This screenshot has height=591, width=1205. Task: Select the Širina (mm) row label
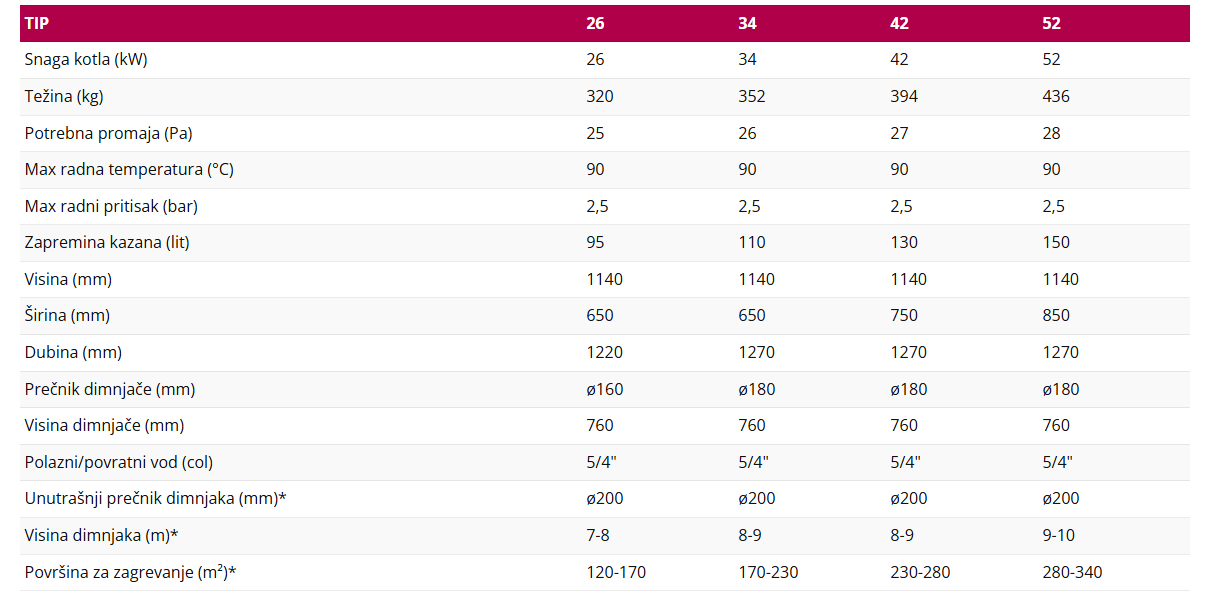(x=67, y=315)
